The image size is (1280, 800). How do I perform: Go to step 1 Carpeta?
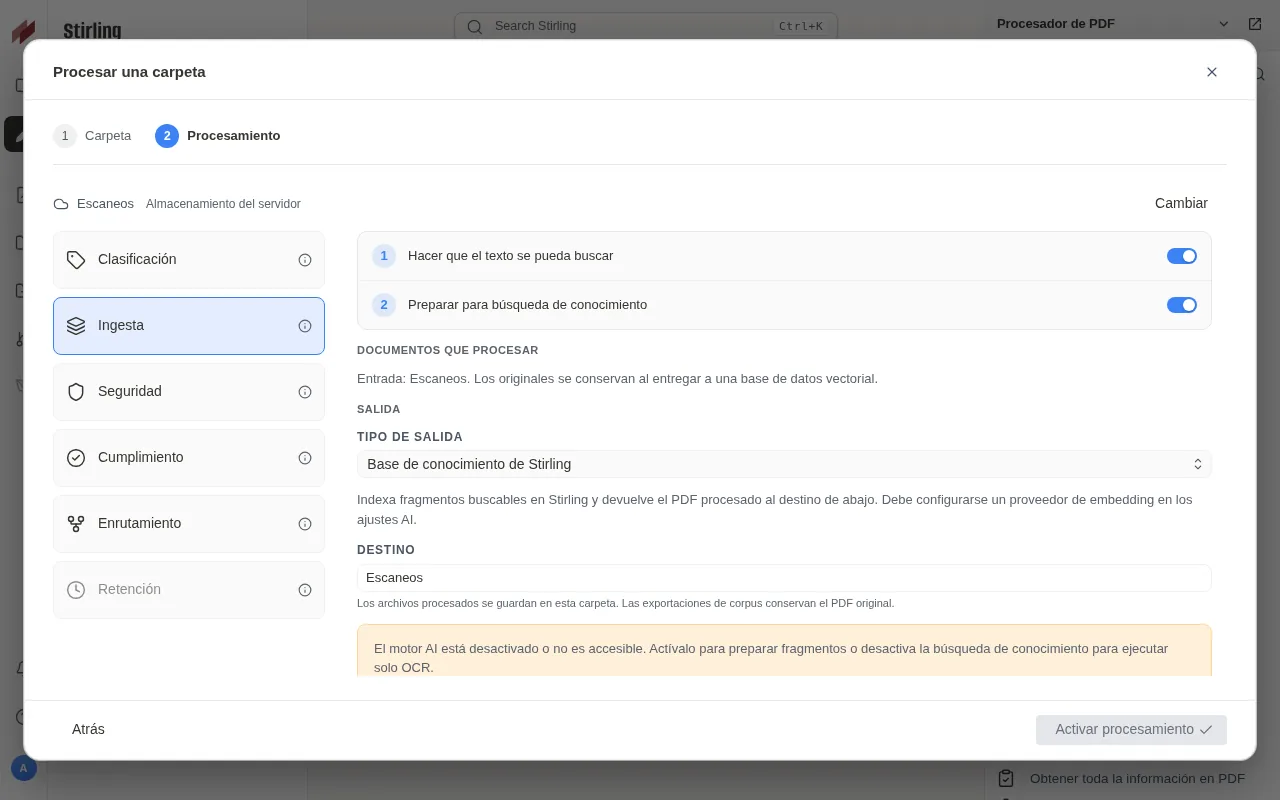point(92,136)
